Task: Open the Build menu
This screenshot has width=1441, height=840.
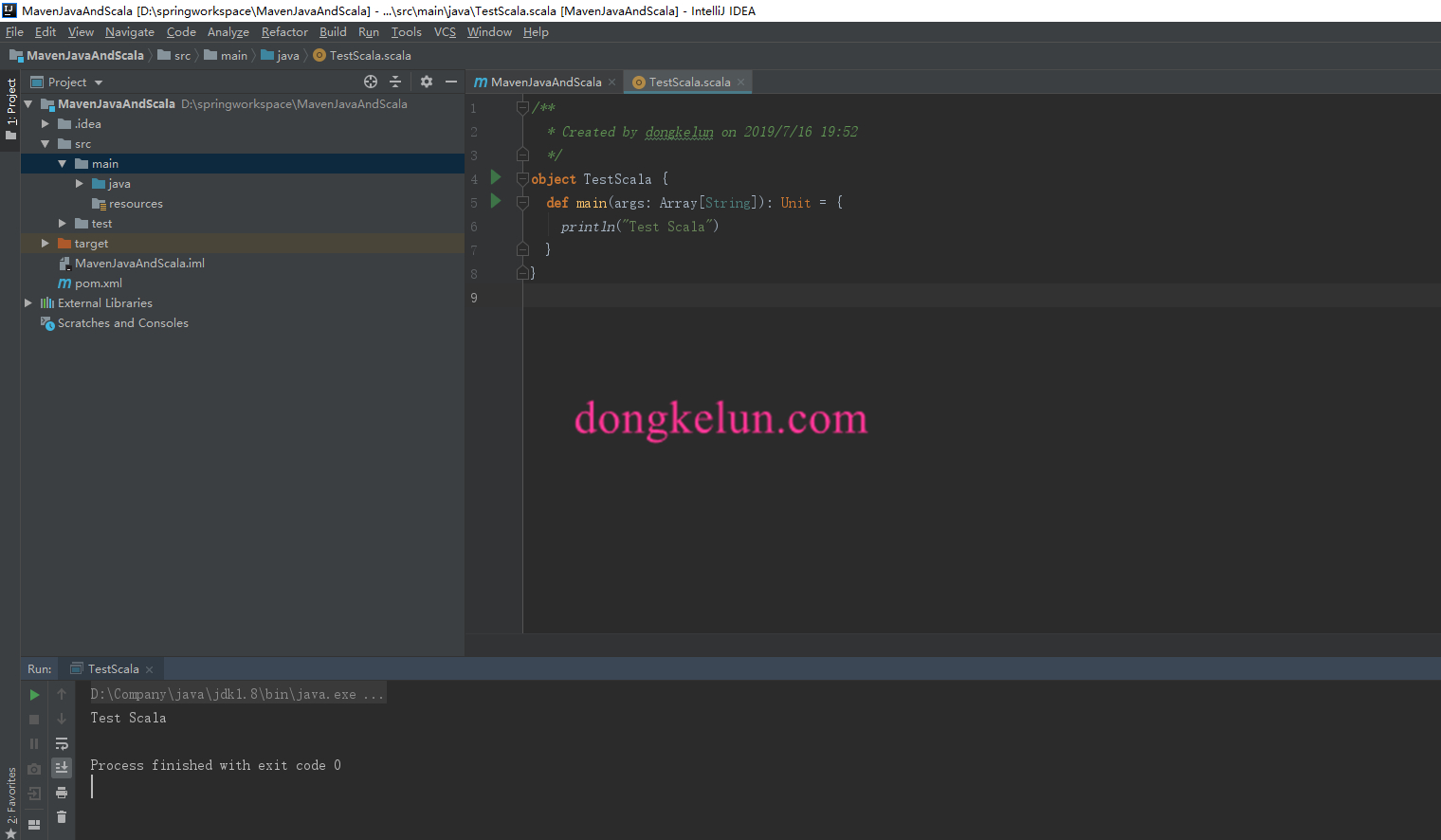Action: 333,32
